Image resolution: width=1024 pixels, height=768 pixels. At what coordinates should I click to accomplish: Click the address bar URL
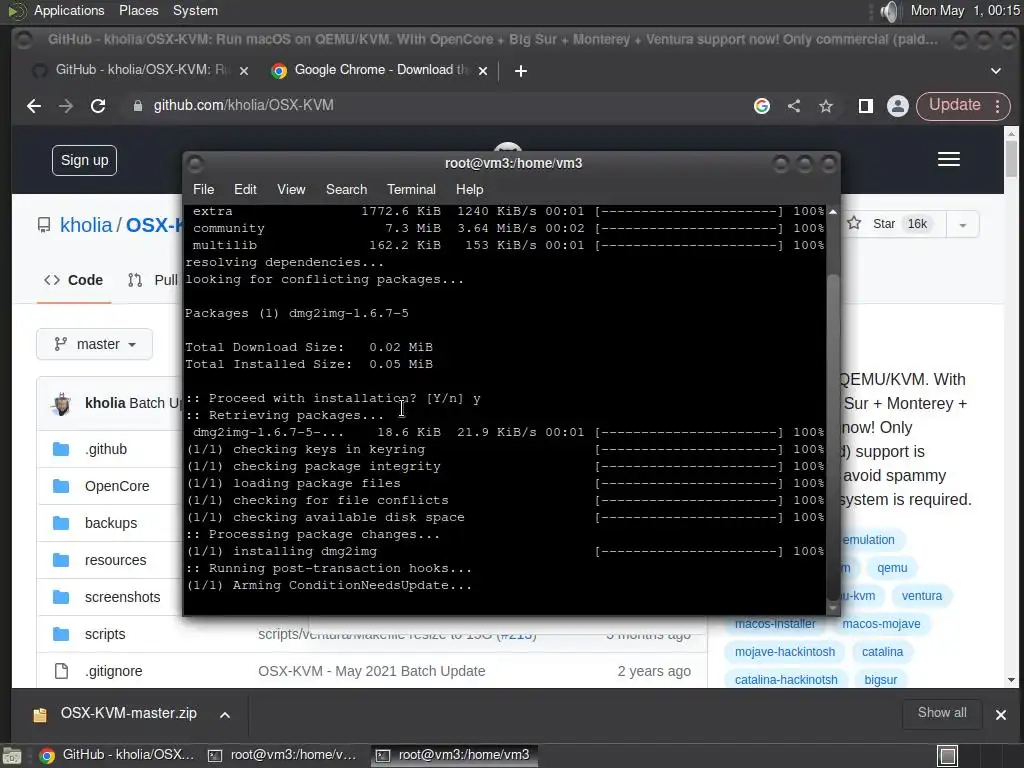tap(244, 105)
